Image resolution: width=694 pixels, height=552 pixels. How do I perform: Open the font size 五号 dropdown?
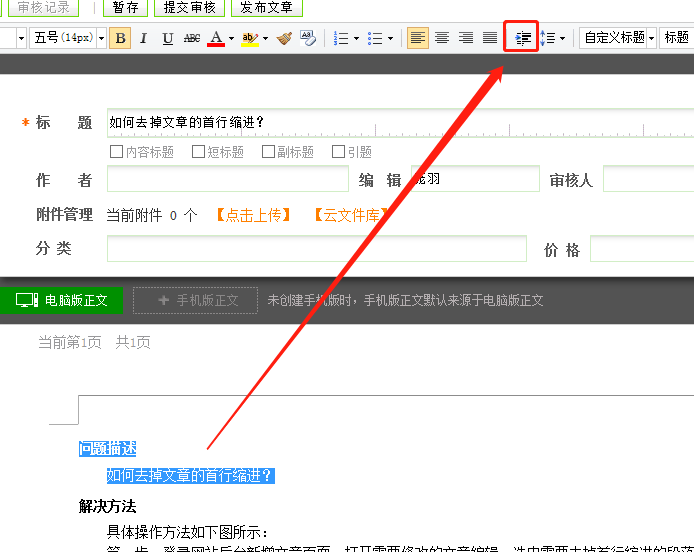(101, 39)
